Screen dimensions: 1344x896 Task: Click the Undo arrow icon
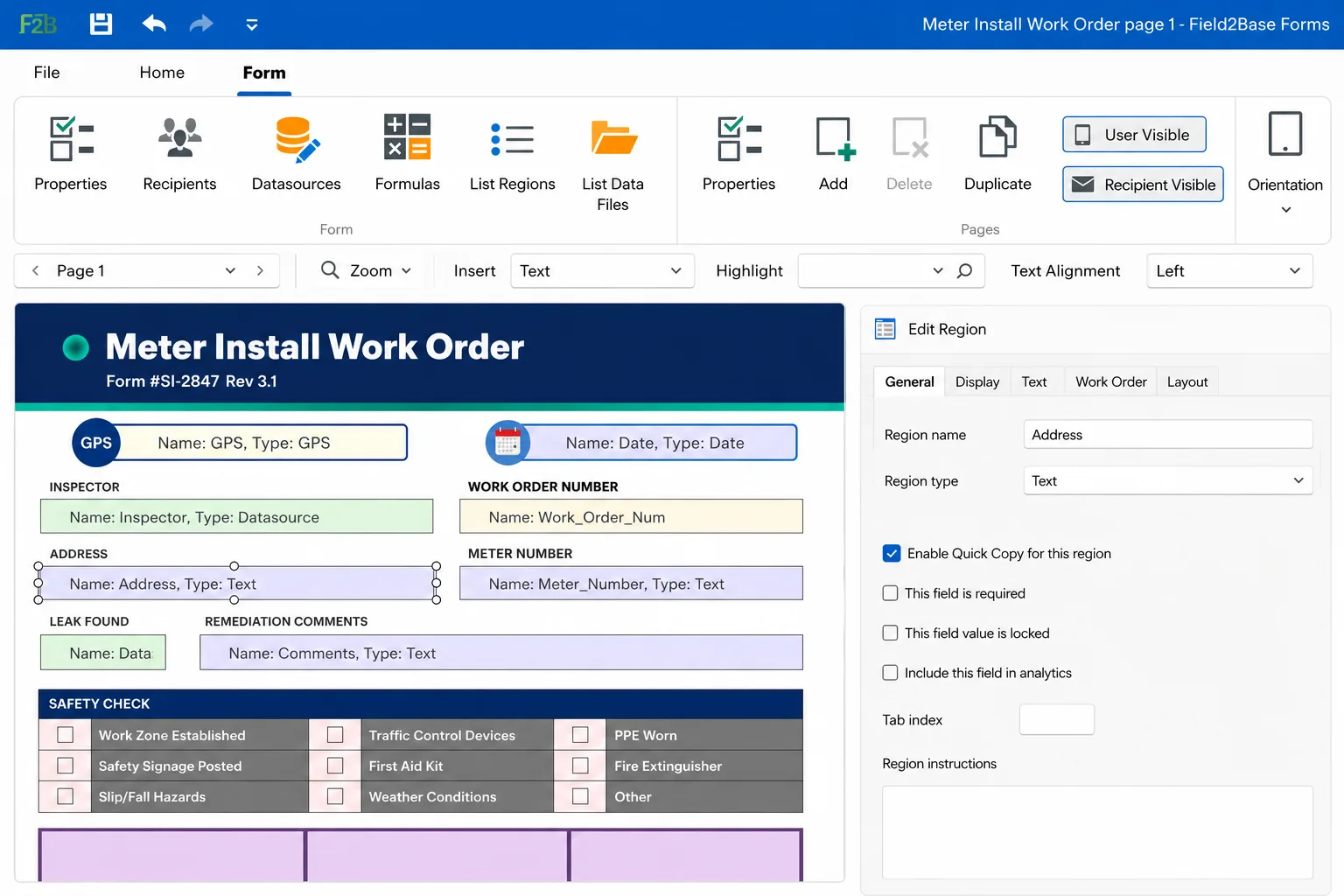click(x=154, y=24)
